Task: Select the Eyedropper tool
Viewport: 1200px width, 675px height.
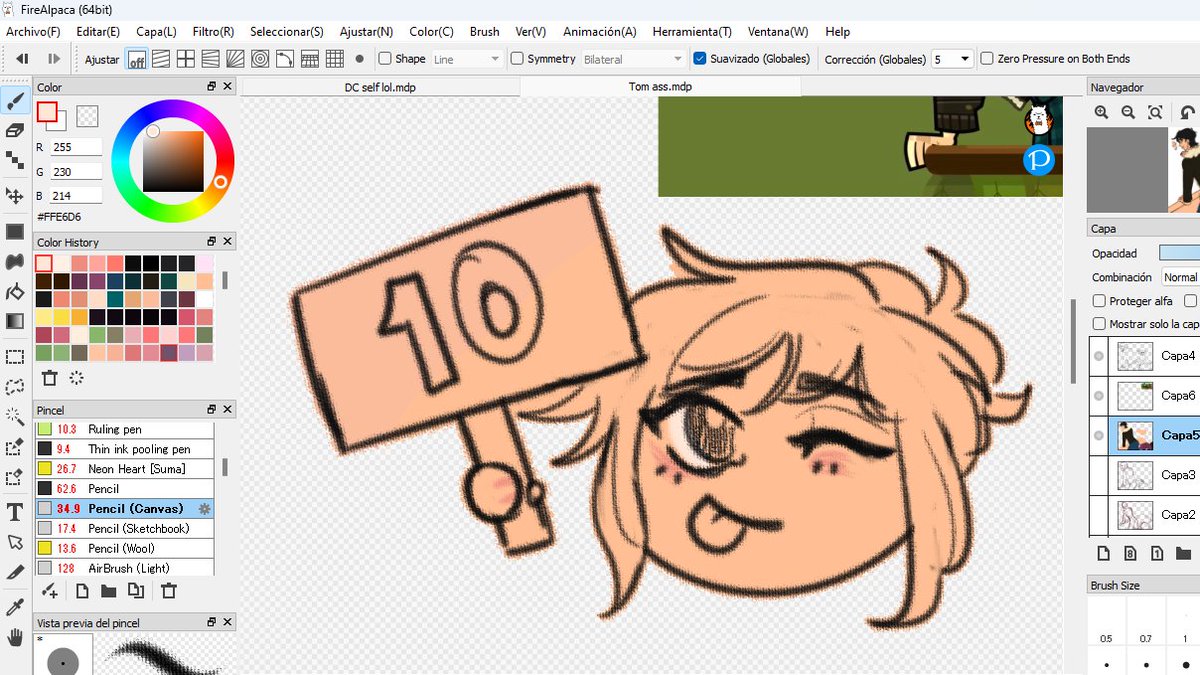Action: coord(15,607)
